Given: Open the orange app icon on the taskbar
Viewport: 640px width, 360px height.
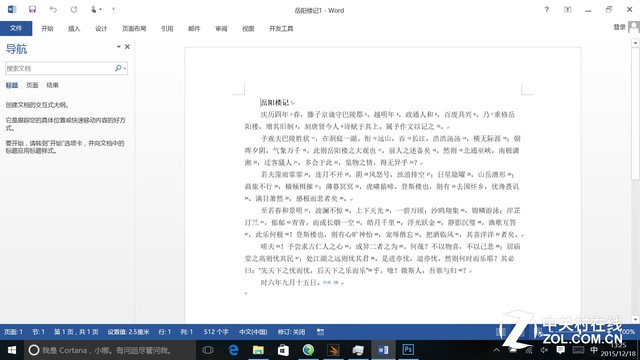Looking at the screenshot, I should pyautogui.click(x=333, y=350).
